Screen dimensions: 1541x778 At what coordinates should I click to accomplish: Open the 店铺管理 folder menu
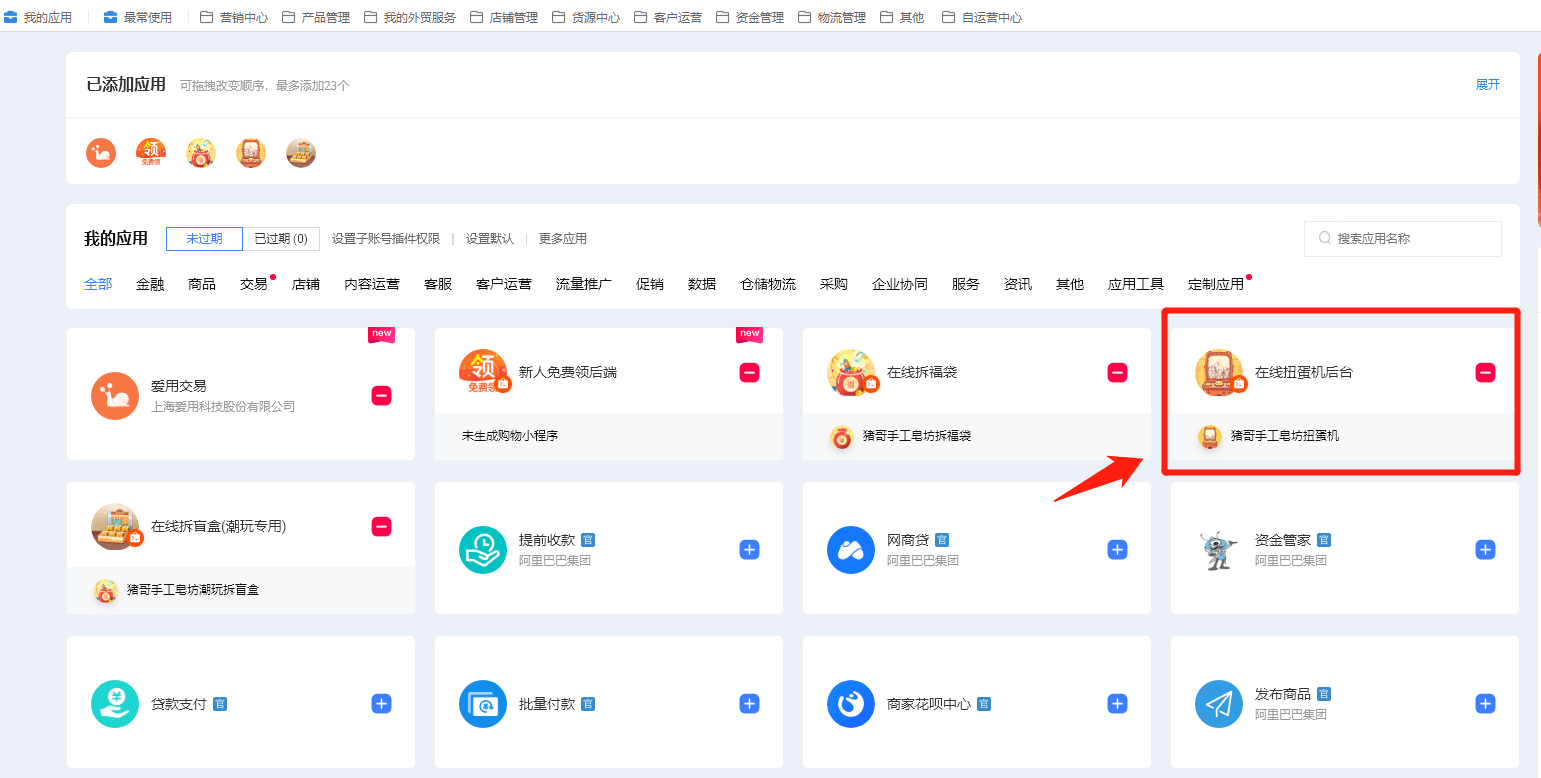pos(504,17)
